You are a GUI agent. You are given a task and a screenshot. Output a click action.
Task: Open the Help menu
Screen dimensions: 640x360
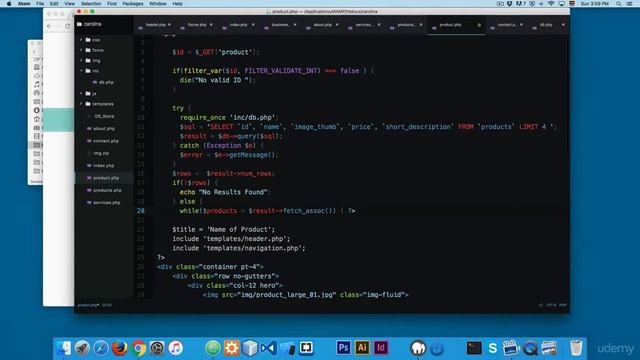click(x=178, y=4)
